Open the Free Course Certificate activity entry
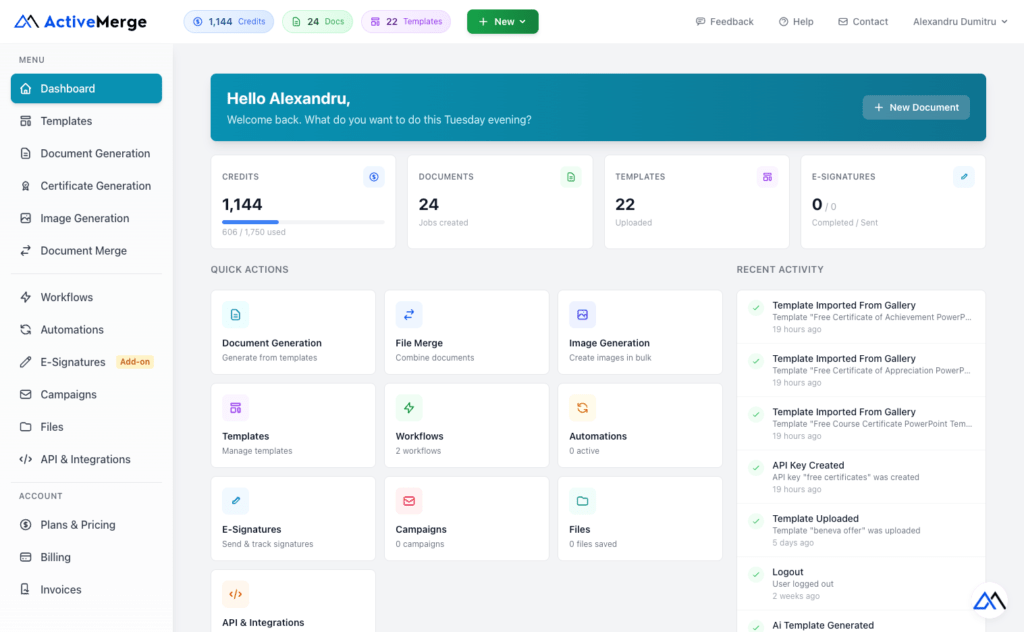1024x632 pixels. pyautogui.click(x=861, y=424)
